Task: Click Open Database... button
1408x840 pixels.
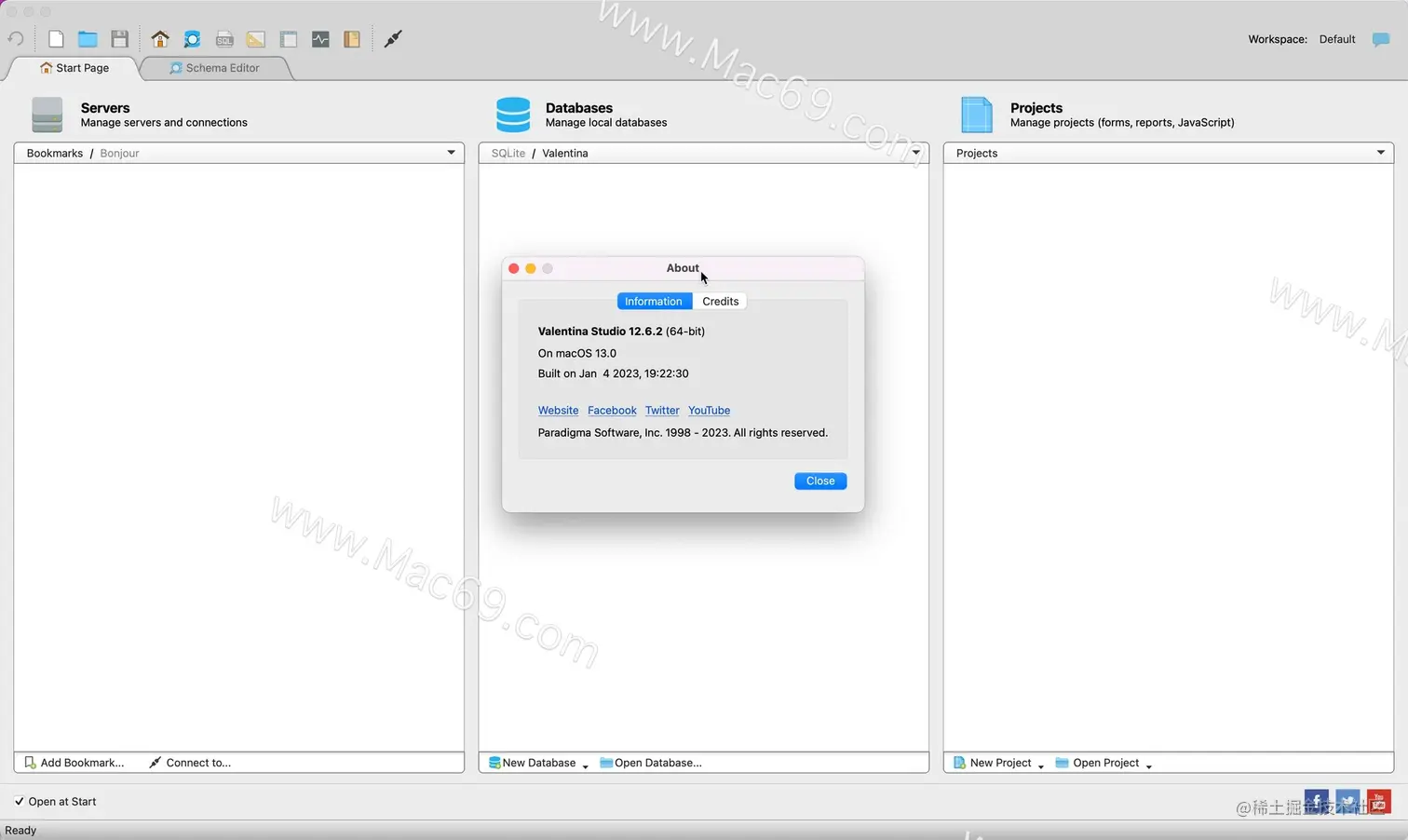Action: (x=651, y=763)
